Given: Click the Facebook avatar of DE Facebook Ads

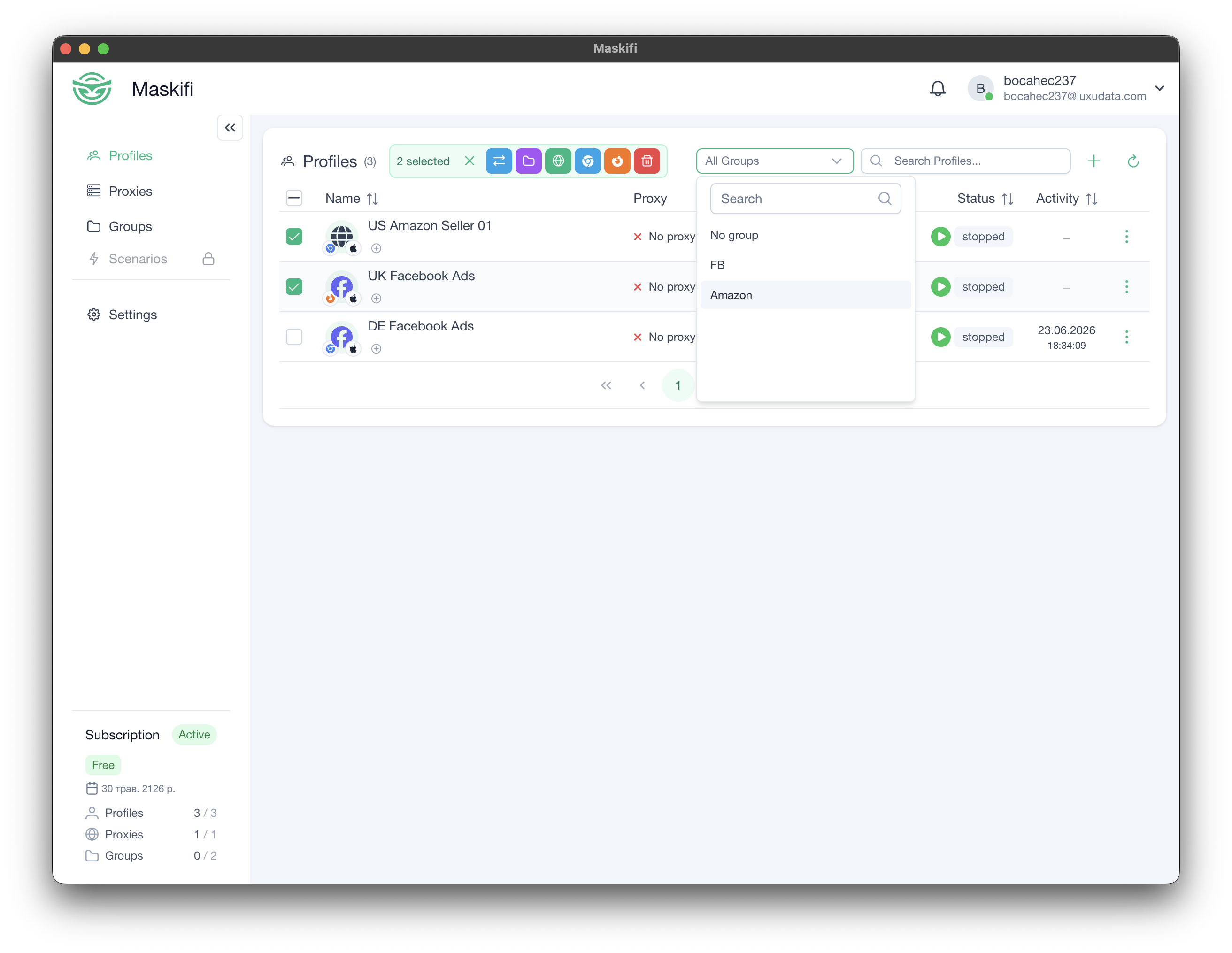Looking at the screenshot, I should 342,336.
